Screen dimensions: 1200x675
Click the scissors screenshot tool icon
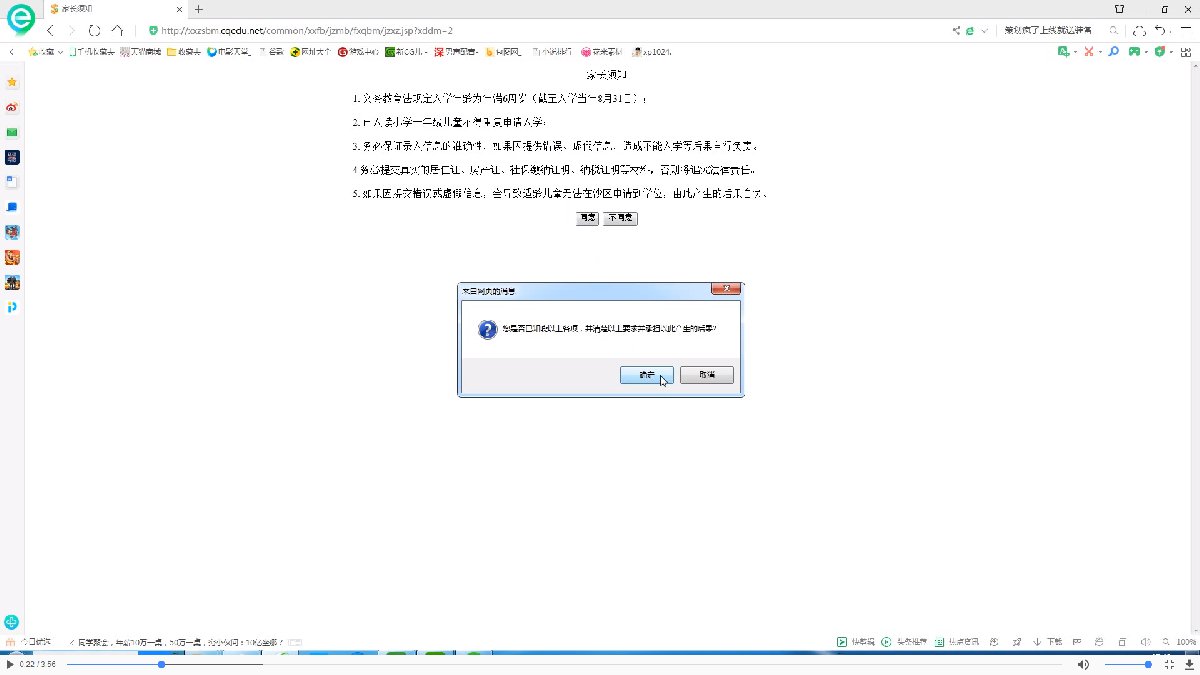tap(1089, 51)
